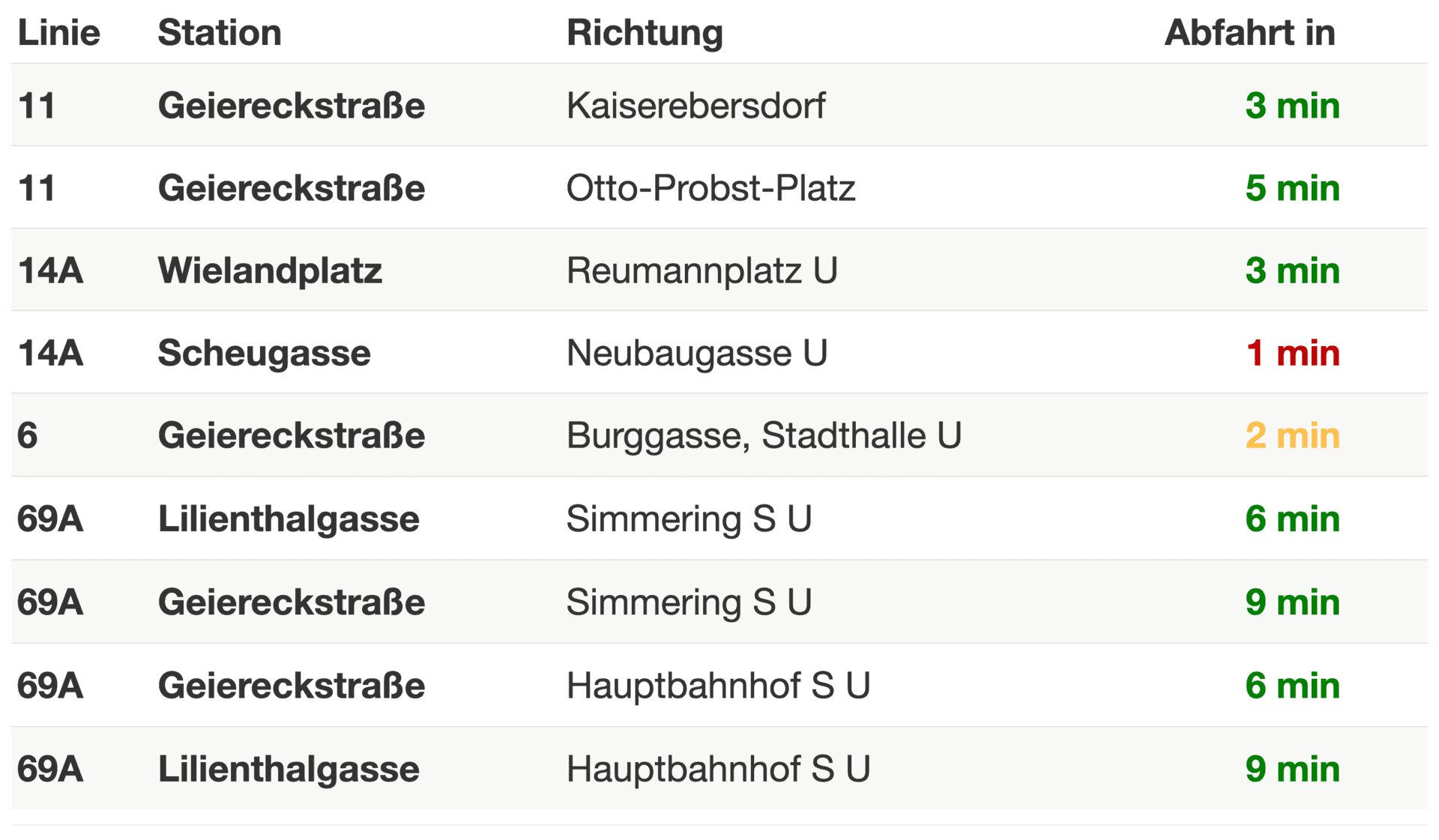Viewport: 1439px width, 840px height.
Task: Click the 5 min departure time
Action: pyautogui.click(x=1292, y=187)
